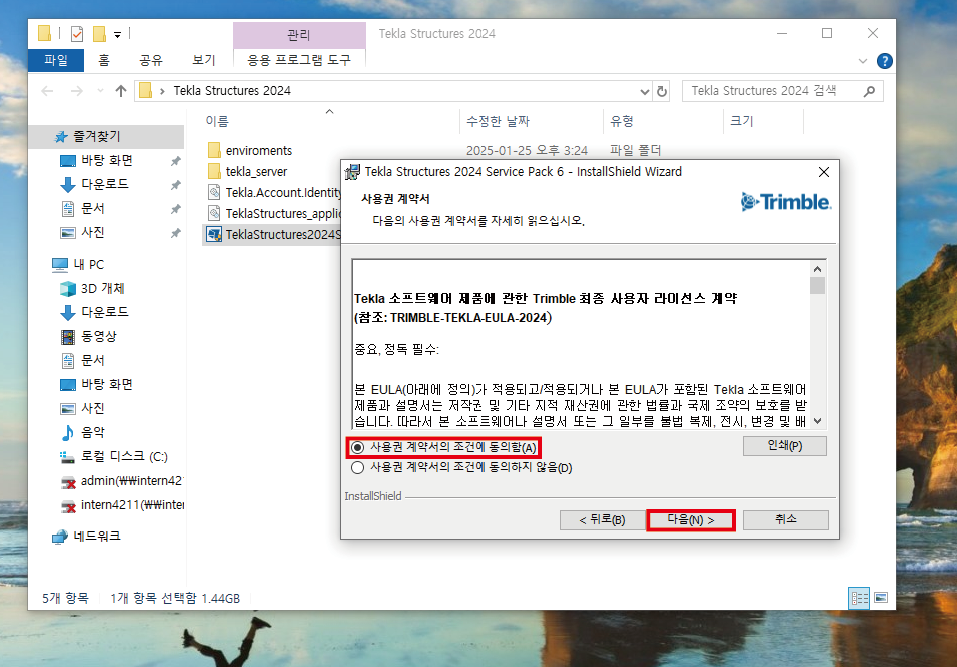Click the 음악 music note icon
This screenshot has height=667, width=957.
coord(68,433)
